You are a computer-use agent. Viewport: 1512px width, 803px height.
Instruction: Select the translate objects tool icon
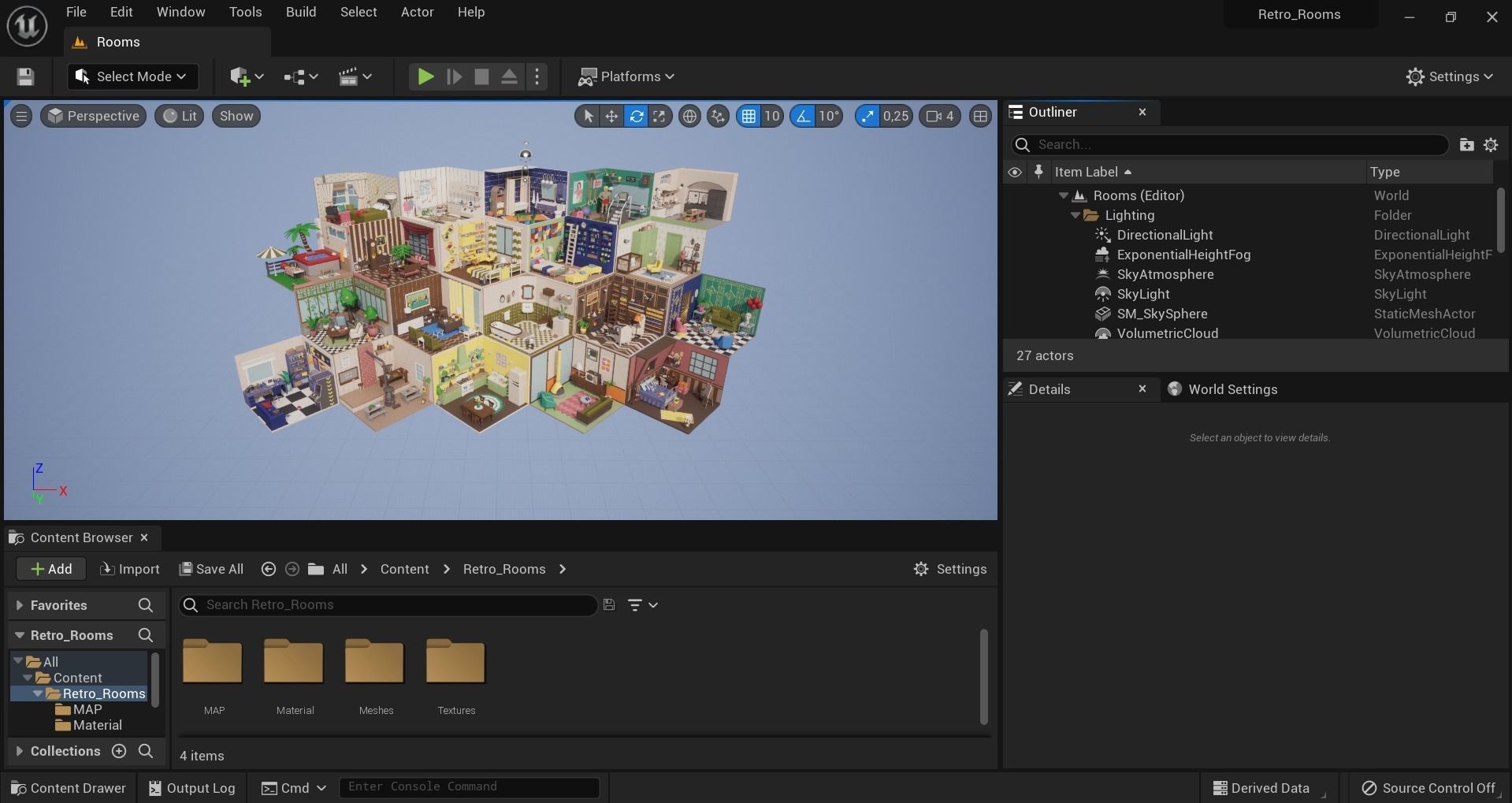coord(611,117)
